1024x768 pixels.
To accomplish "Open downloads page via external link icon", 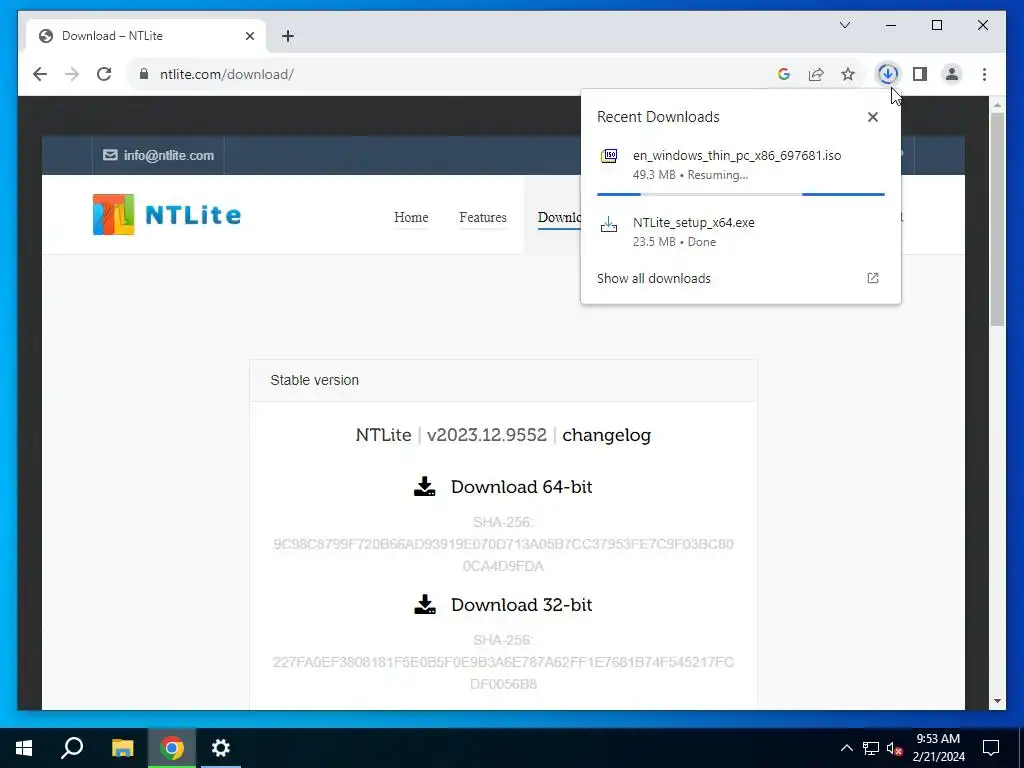I will point(872,278).
